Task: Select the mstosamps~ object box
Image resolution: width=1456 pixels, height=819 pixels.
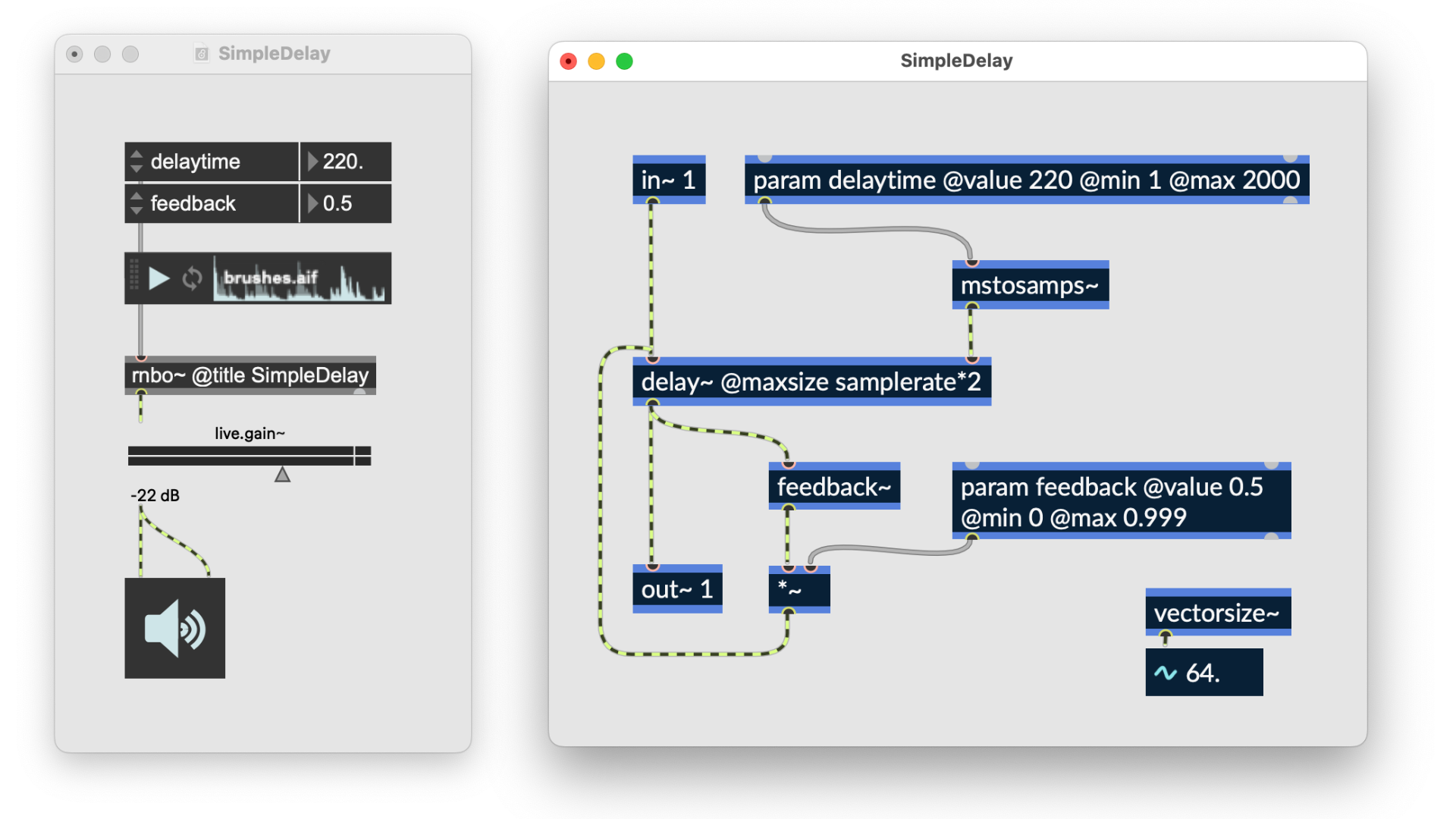Action: tap(1029, 285)
